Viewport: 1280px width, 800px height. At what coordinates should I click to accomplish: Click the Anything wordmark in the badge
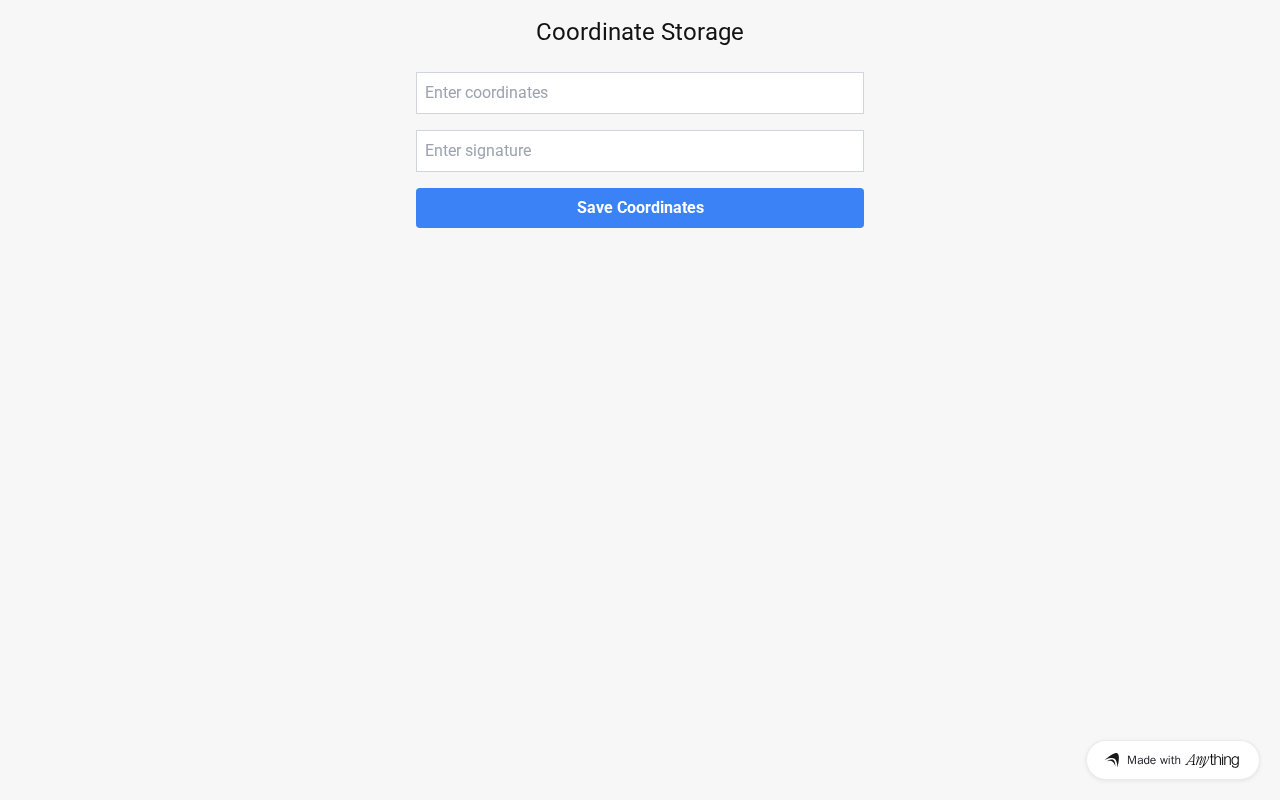click(x=1212, y=760)
